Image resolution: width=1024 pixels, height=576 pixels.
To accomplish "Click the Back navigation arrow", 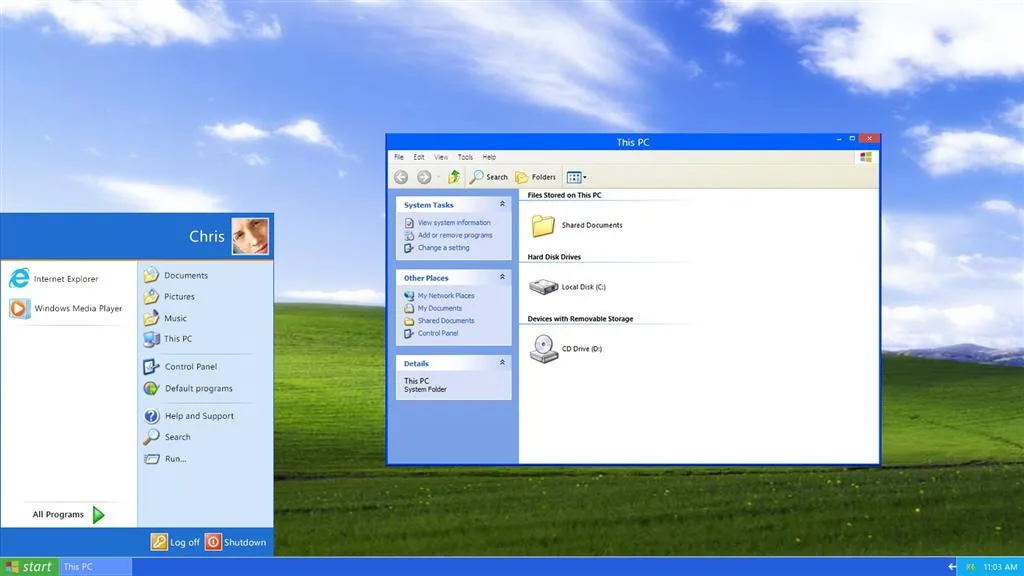I will 400,176.
